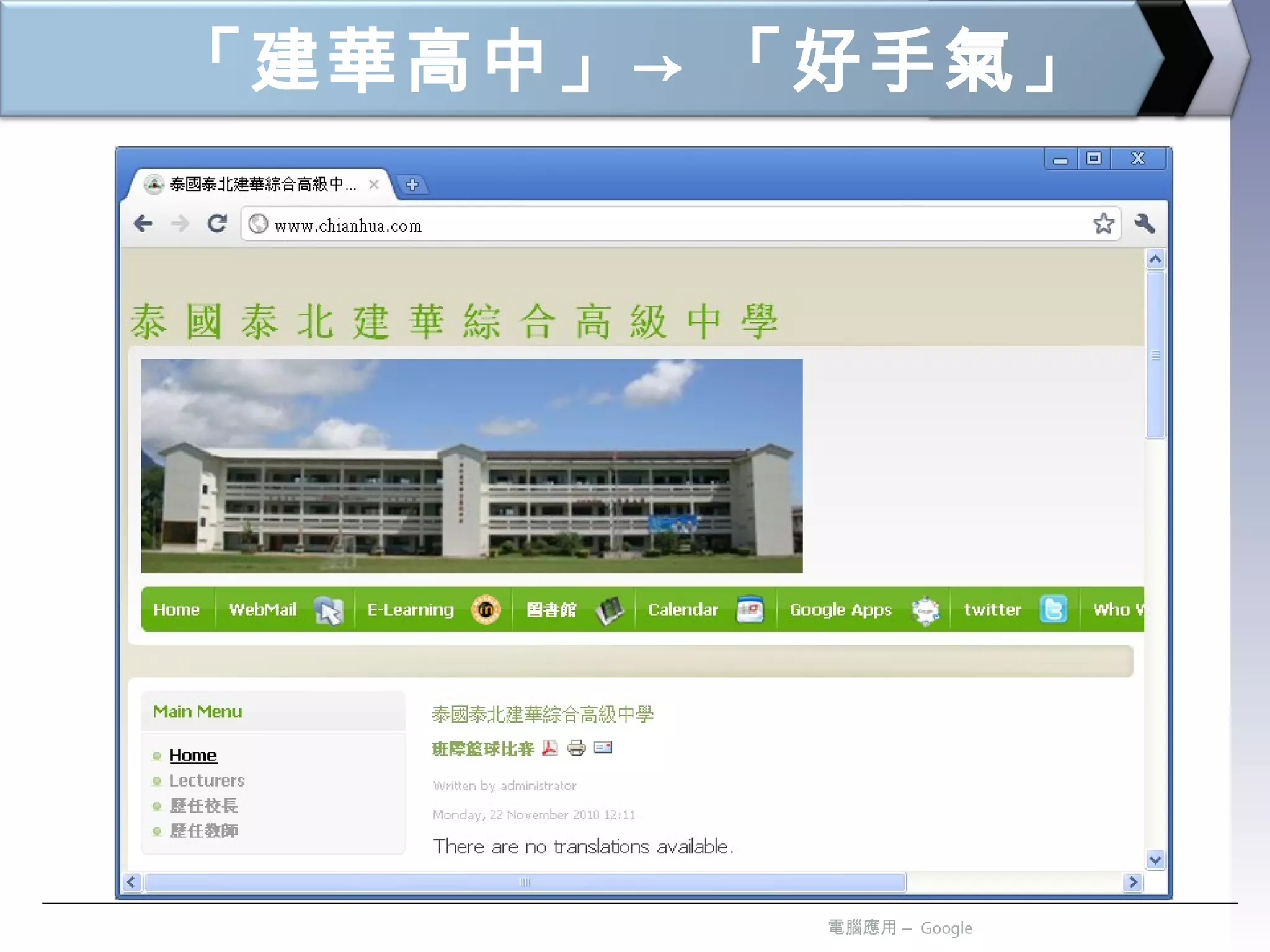The height and width of the screenshot is (952, 1270).
Task: Open the Chrome wrench settings menu
Action: click(x=1144, y=223)
